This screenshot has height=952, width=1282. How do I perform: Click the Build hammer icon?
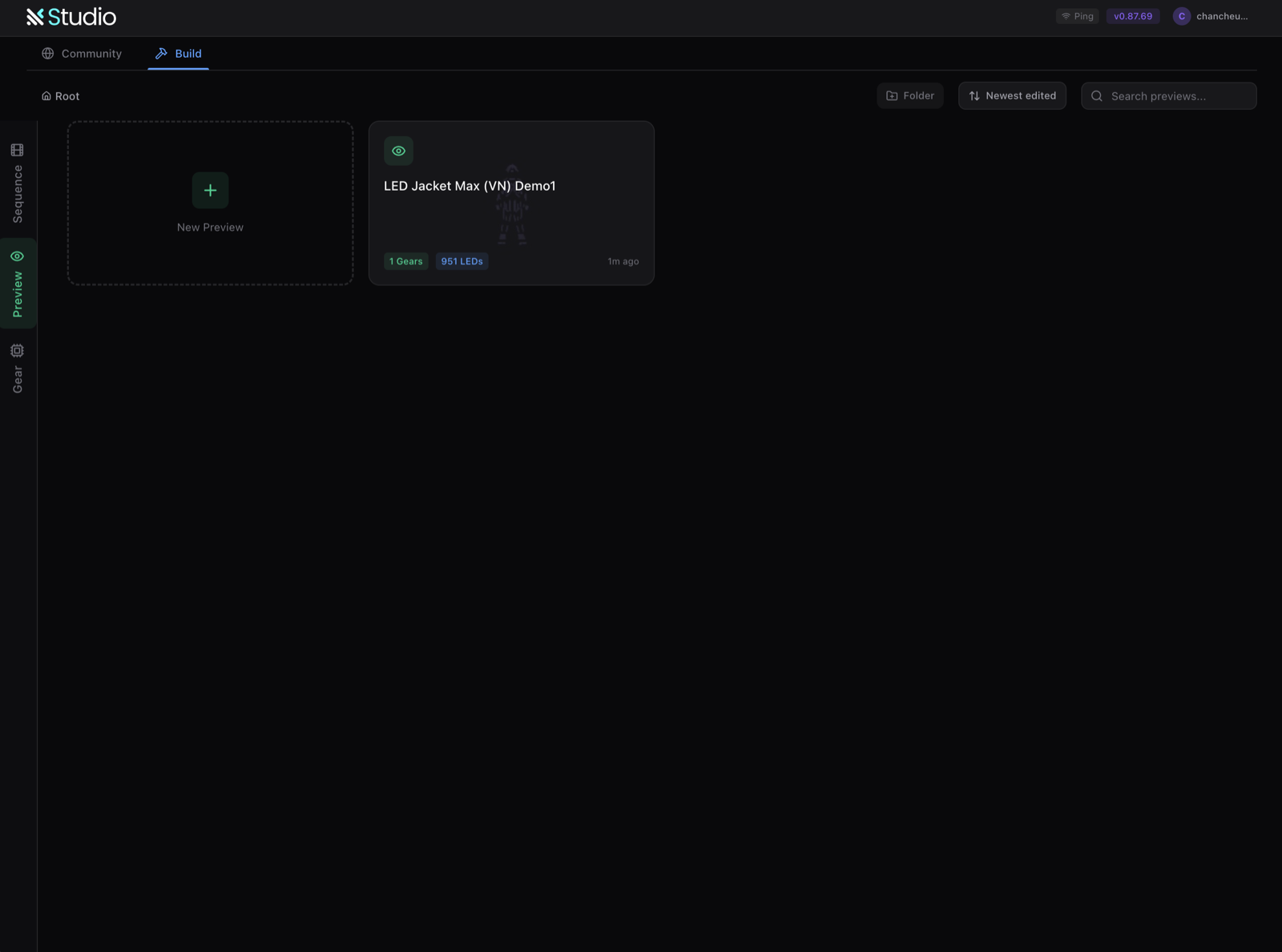(x=161, y=54)
